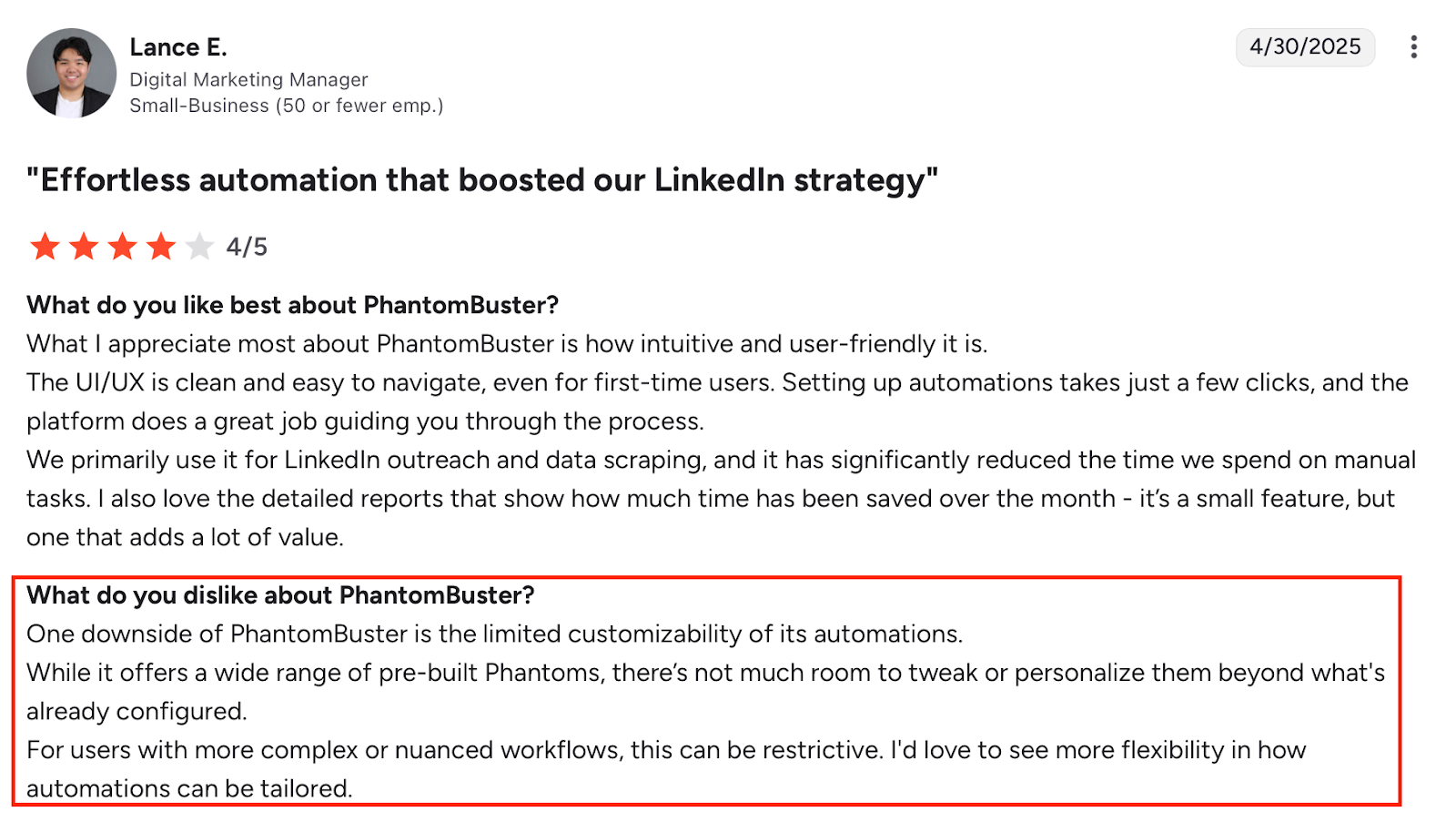The height and width of the screenshot is (822, 1456).
Task: Click the first red star
Action: [44, 246]
